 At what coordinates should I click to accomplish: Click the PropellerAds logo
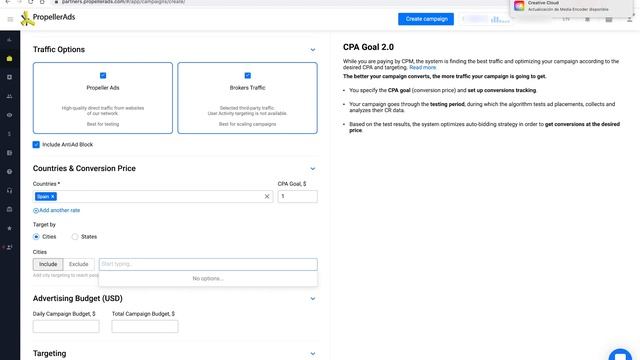click(48, 18)
